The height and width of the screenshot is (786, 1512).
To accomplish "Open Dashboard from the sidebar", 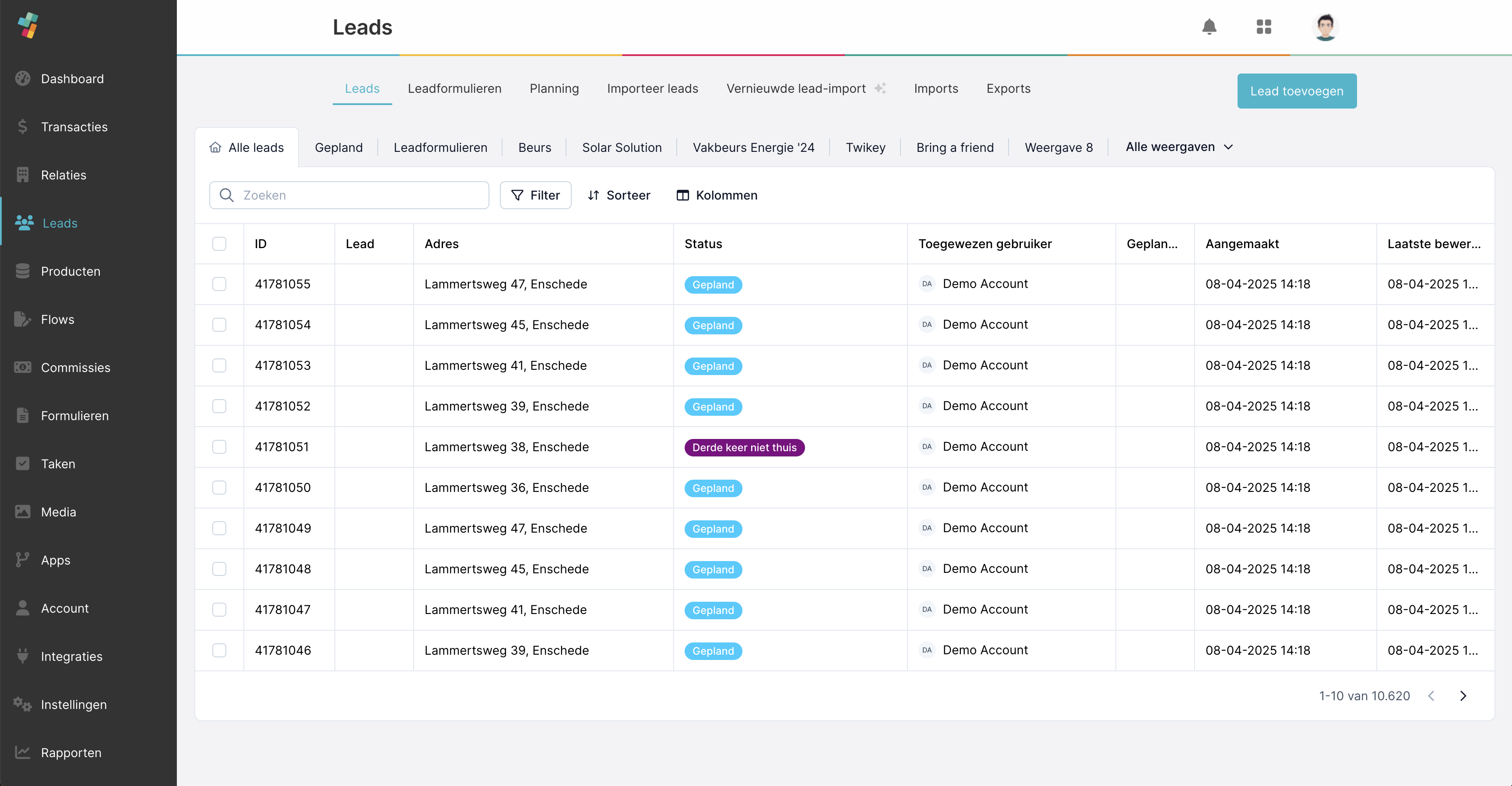I will pos(72,79).
